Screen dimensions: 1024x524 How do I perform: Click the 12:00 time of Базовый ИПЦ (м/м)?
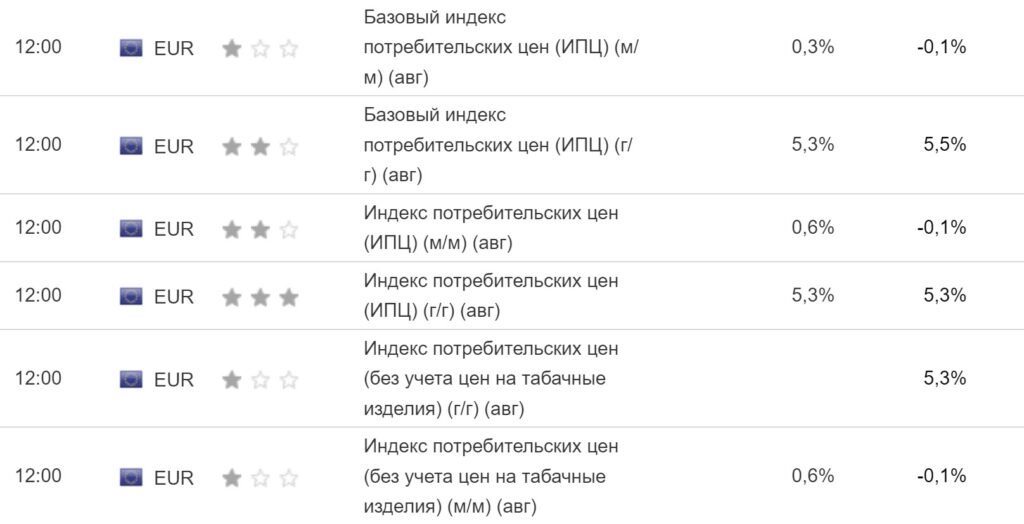tap(38, 47)
